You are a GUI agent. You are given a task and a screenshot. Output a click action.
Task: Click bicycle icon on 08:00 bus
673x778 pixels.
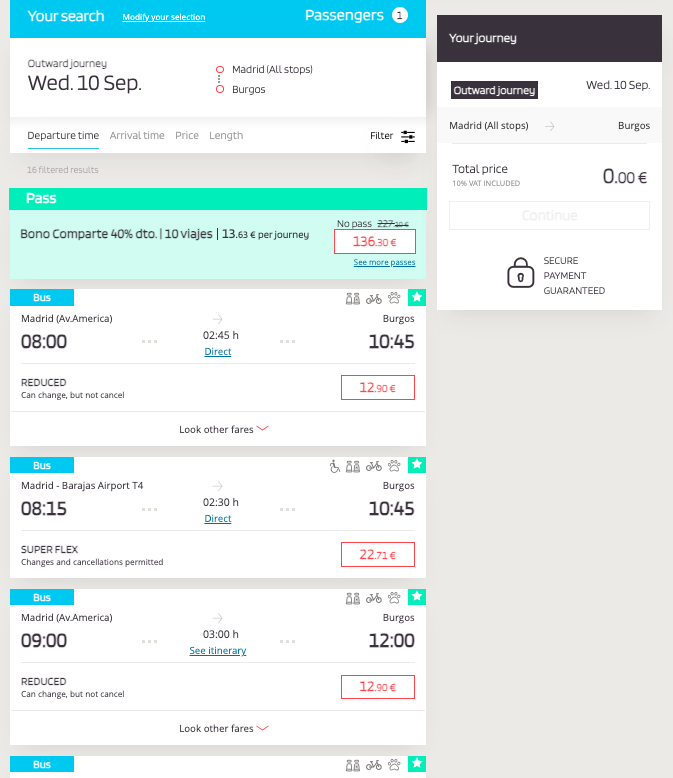[x=374, y=297]
